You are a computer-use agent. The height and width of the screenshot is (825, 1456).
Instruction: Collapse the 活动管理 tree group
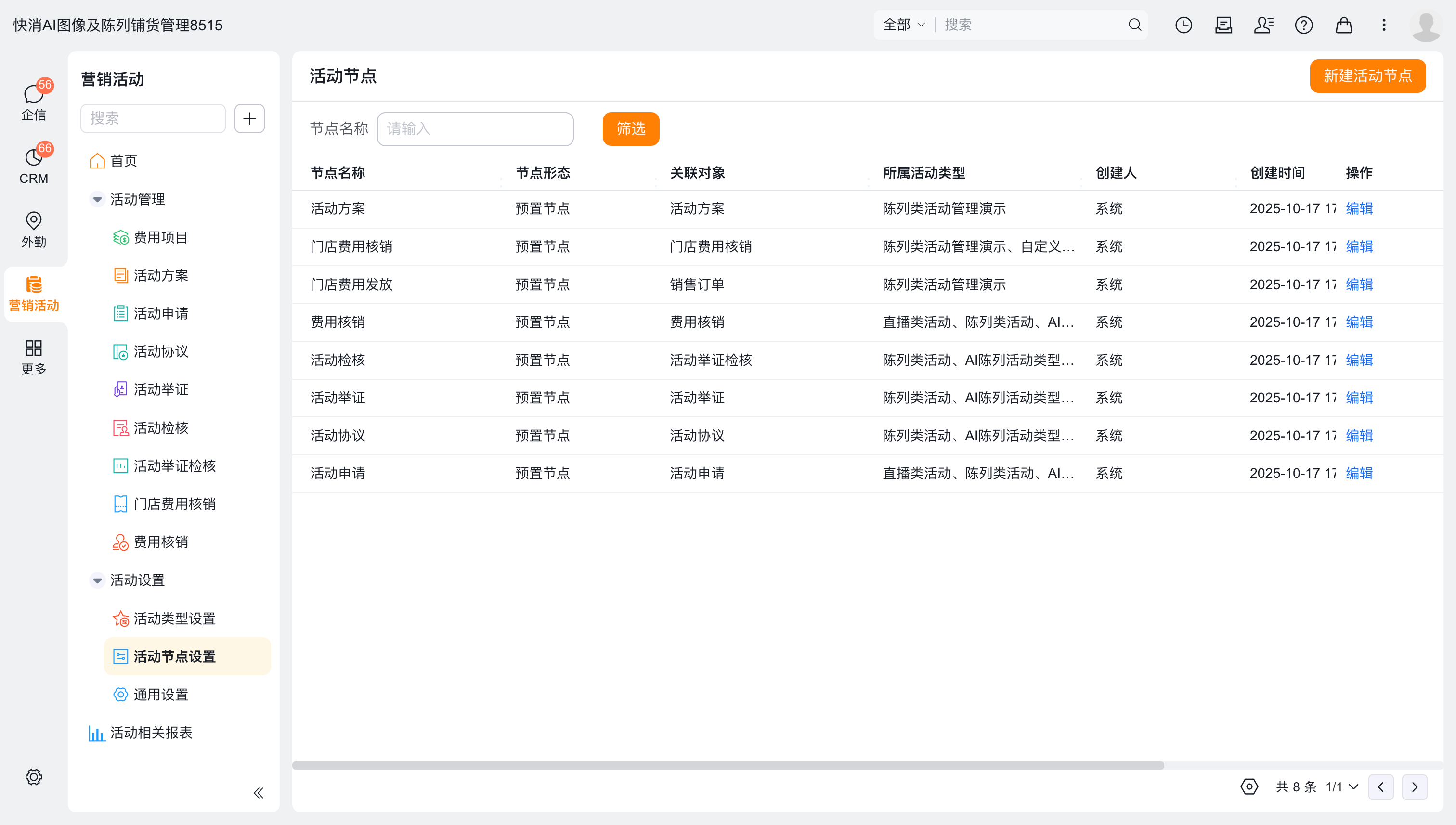tap(97, 199)
